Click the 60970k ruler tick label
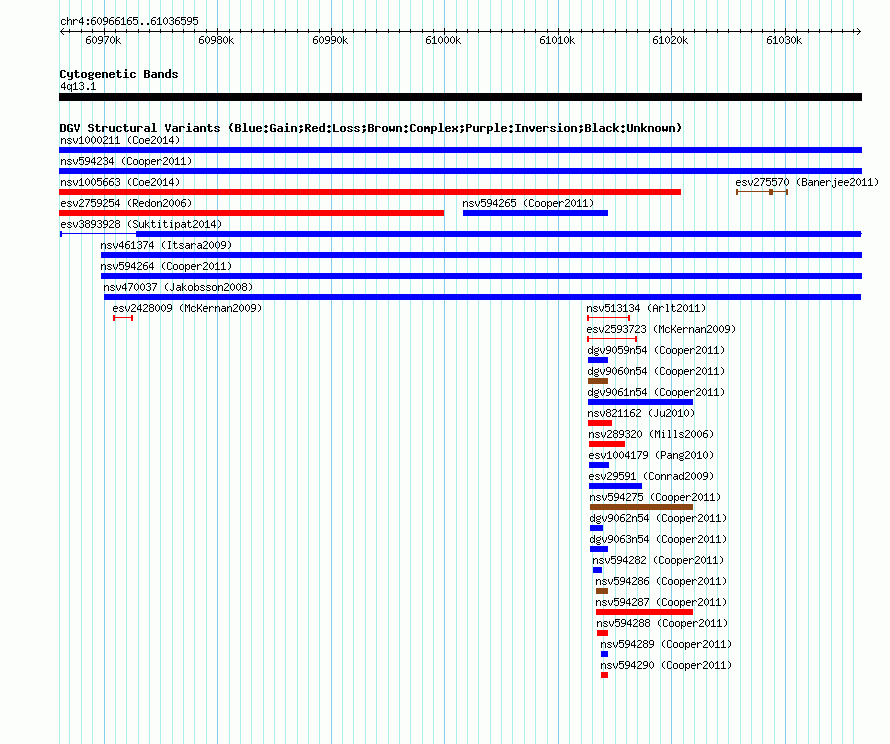 pyautogui.click(x=103, y=40)
